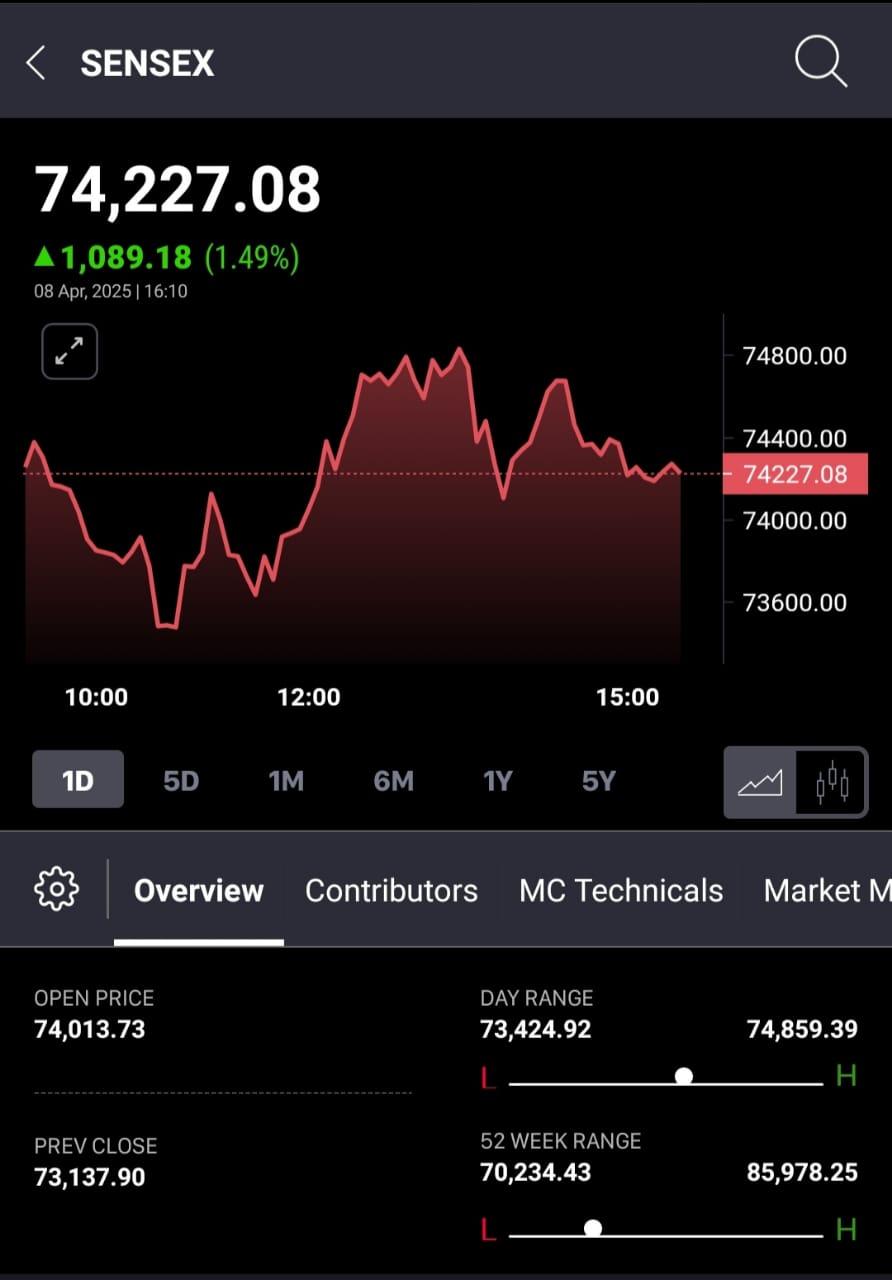Click the green up-arrow change indicator

(x=44, y=257)
